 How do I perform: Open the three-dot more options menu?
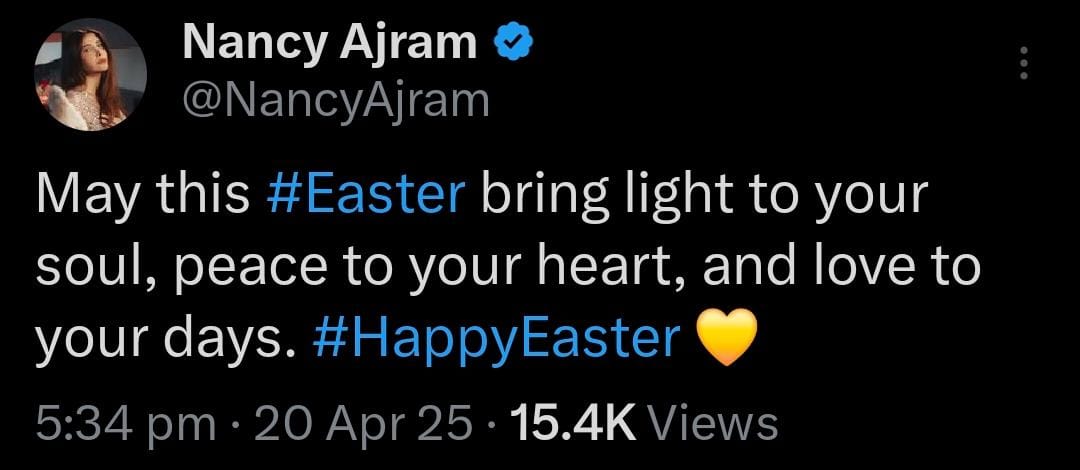(x=1022, y=64)
